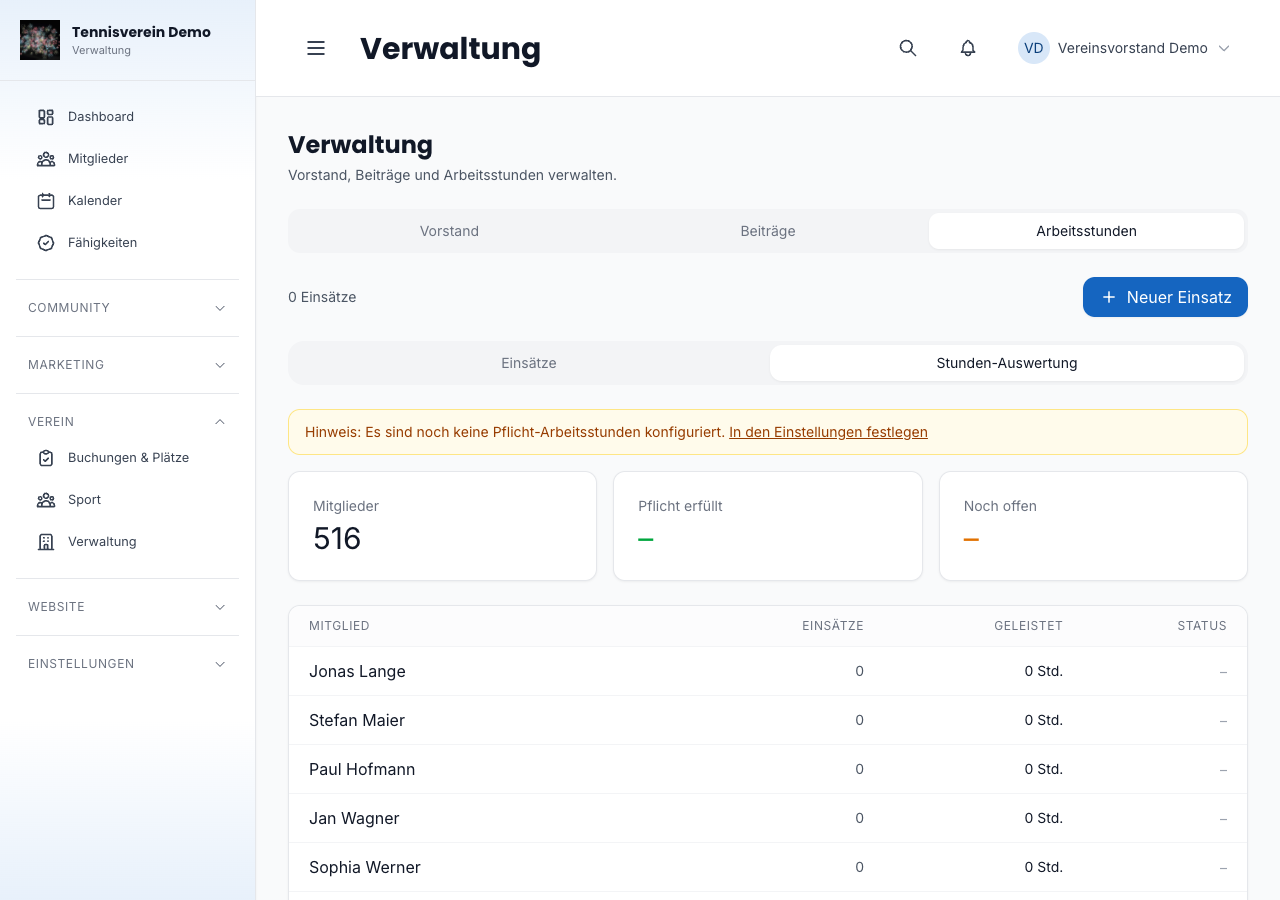Select member Stefan Maier

(357, 720)
